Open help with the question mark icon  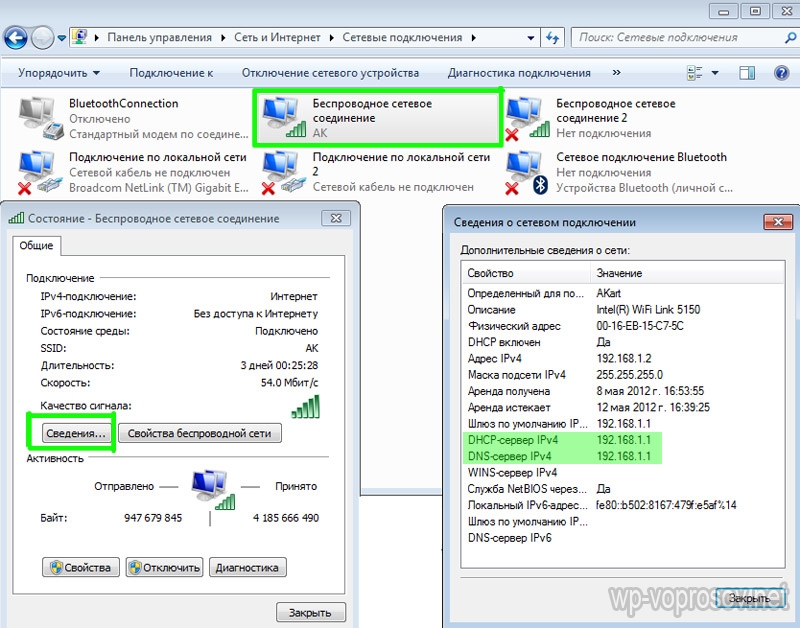782,73
